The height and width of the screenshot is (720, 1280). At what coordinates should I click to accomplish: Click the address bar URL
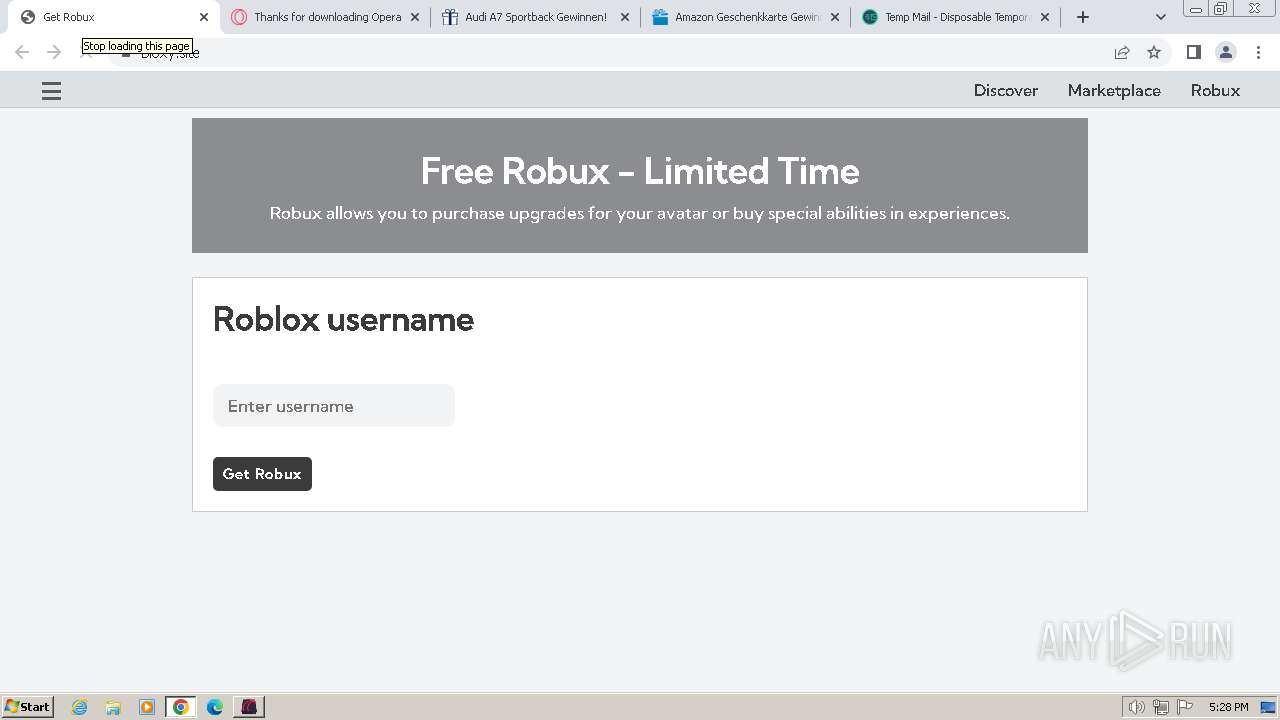[170, 53]
